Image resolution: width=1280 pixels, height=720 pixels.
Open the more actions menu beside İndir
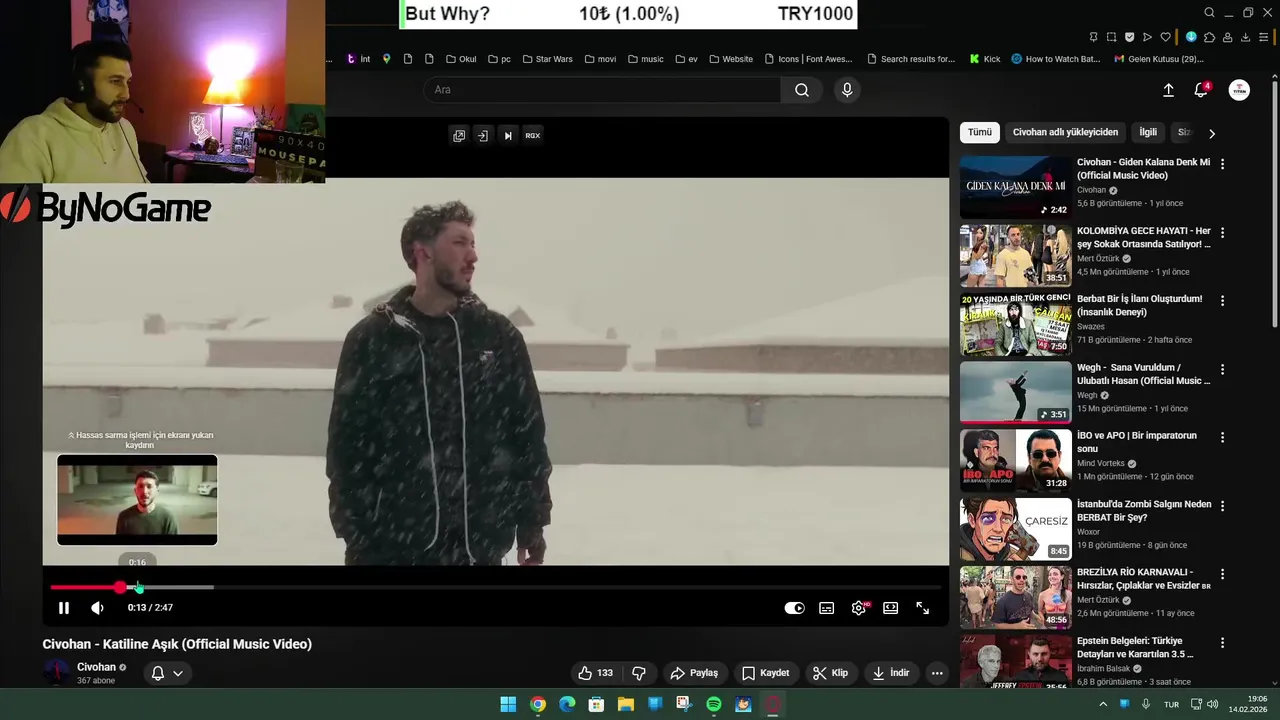coord(937,673)
